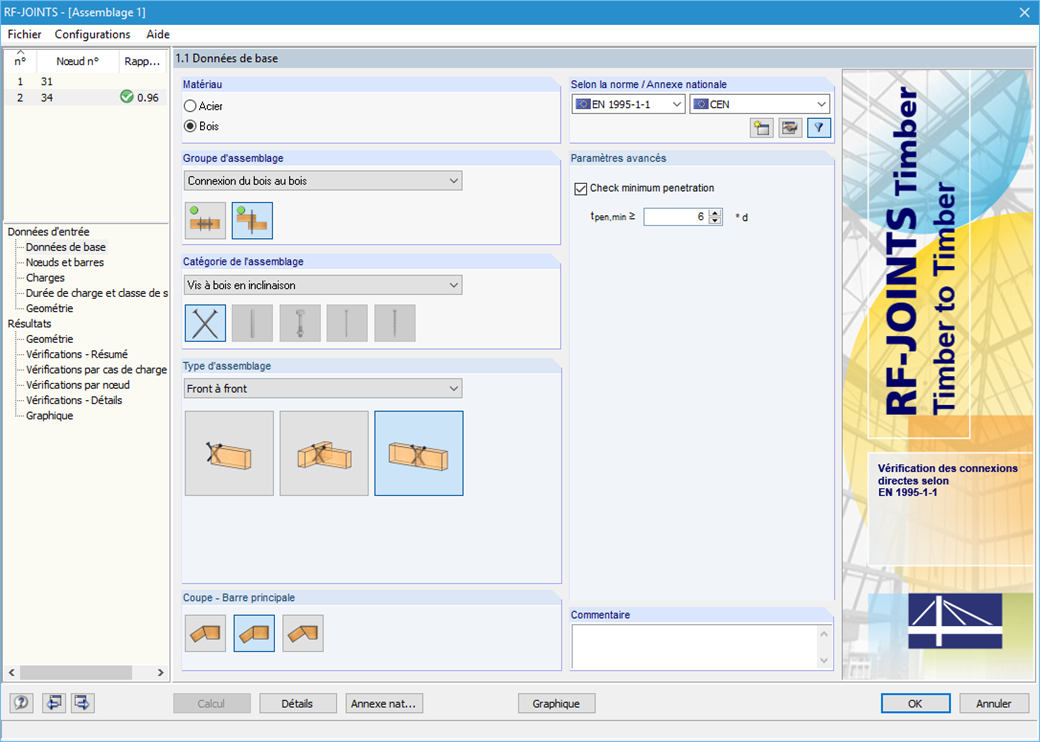Click into the Commentaire text box
Viewport: 1040px width, 742px height.
tap(694, 647)
